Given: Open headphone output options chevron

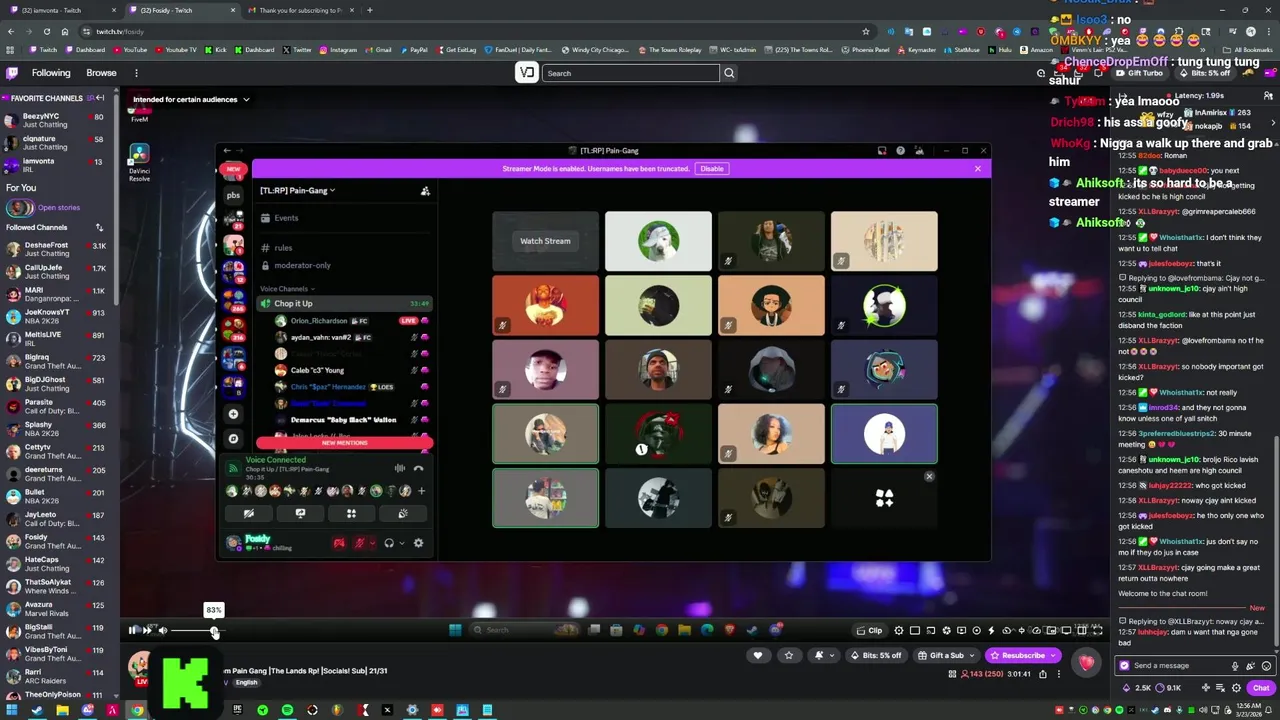Looking at the screenshot, I should click(401, 543).
